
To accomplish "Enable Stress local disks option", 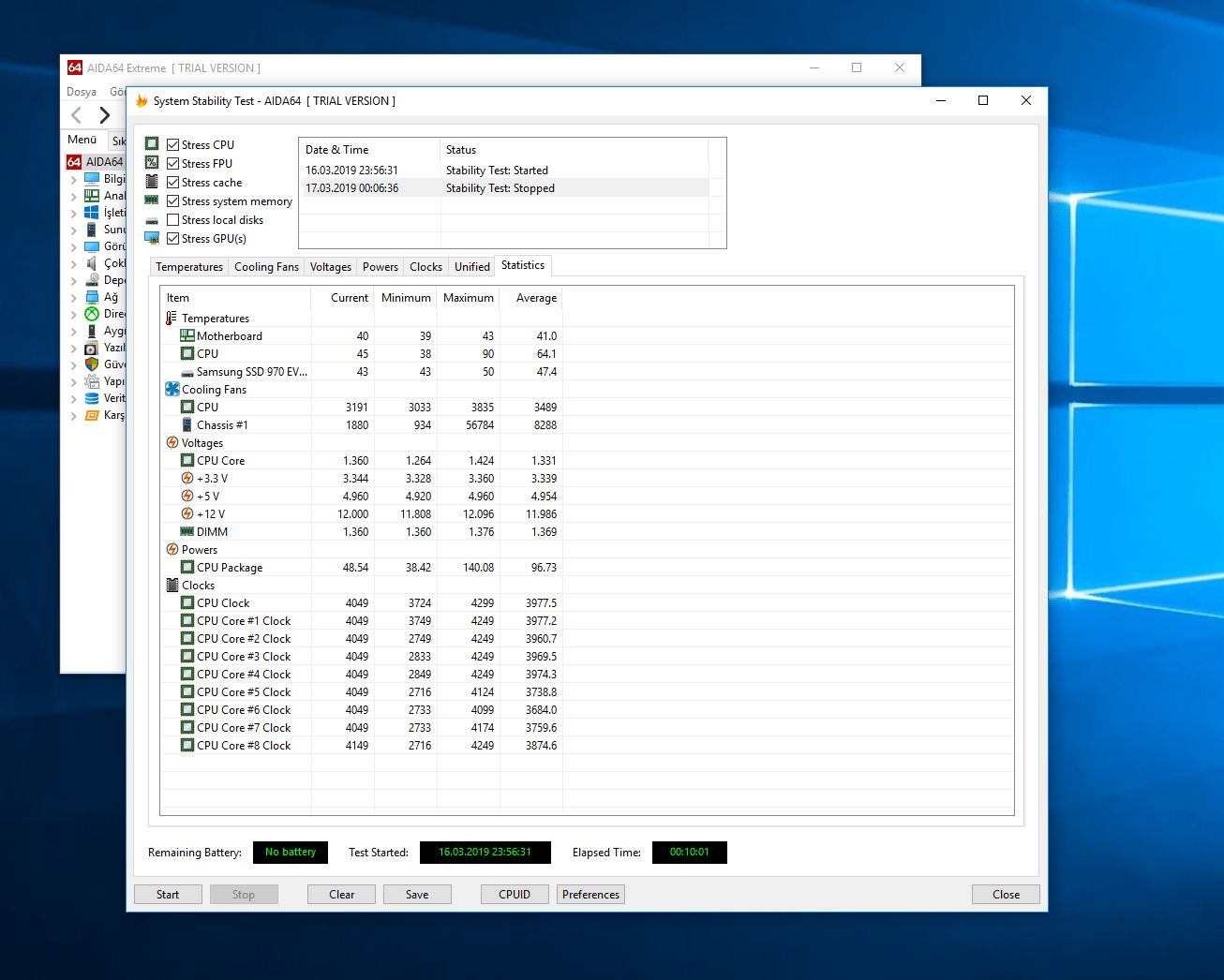I will [x=173, y=220].
